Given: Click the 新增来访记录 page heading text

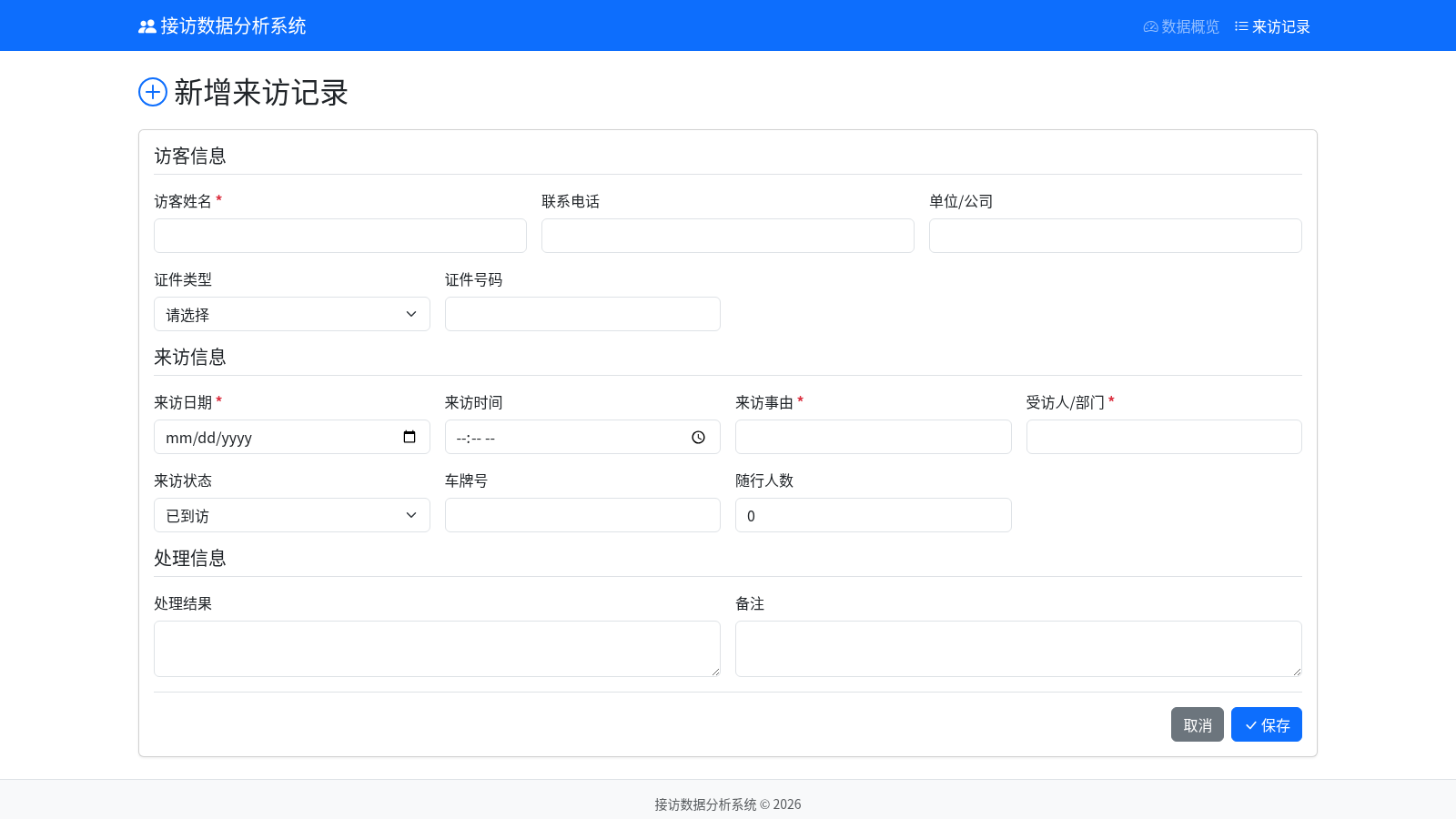Looking at the screenshot, I should coord(261,92).
